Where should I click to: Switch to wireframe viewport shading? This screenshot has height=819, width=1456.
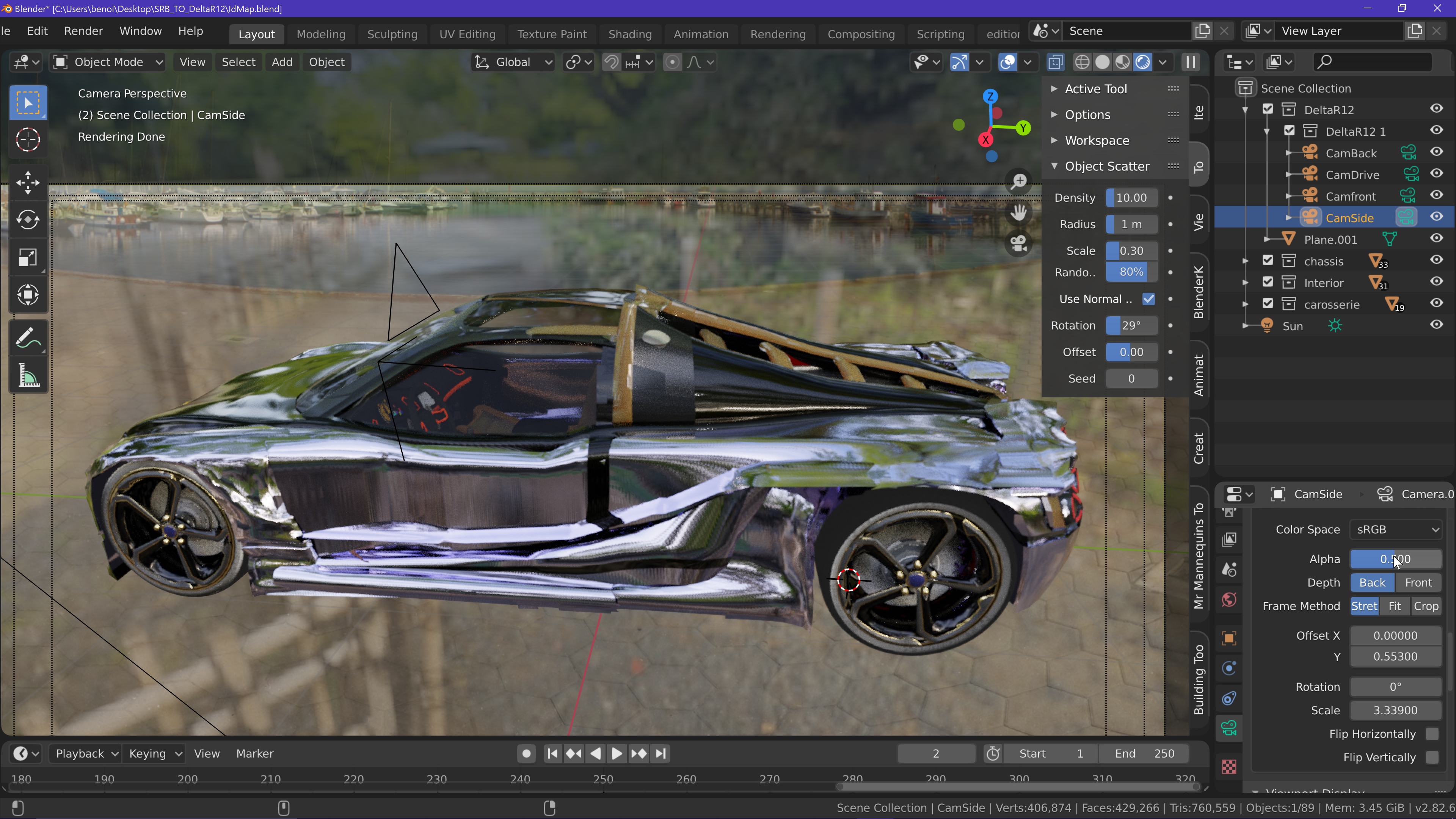[x=1082, y=62]
